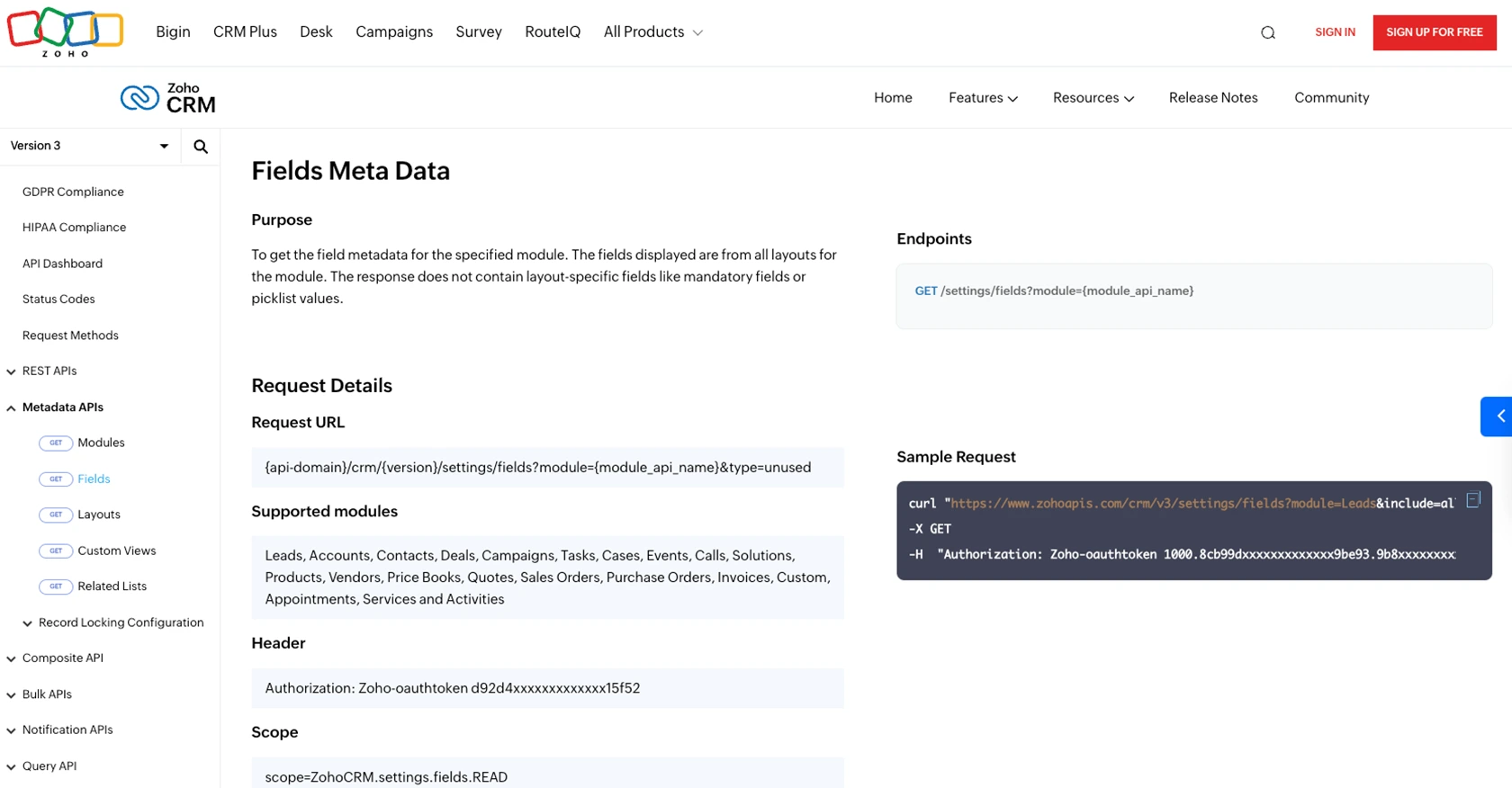Copy the sample request code
1512x788 pixels.
click(x=1473, y=499)
